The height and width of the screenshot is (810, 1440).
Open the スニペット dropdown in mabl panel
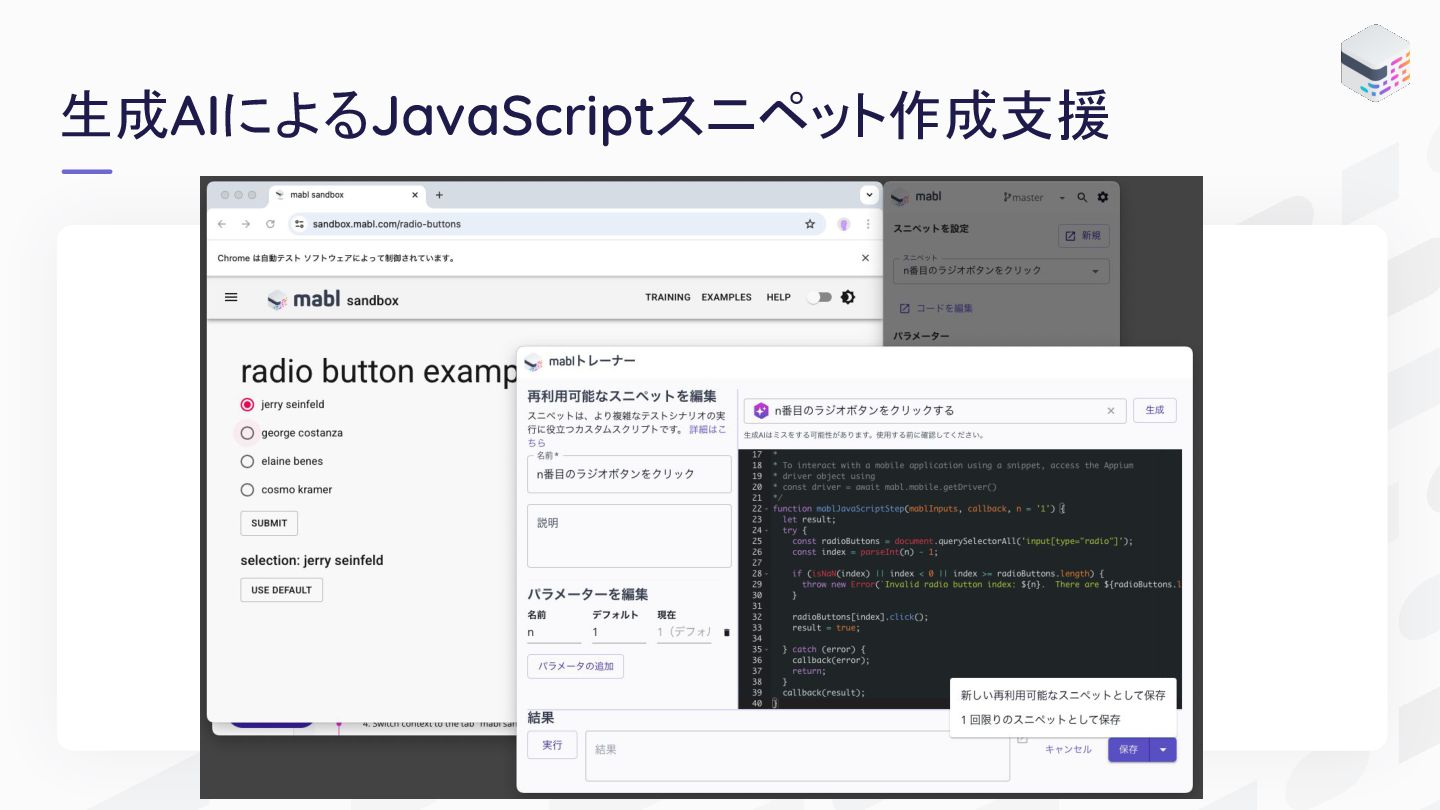coord(1001,271)
